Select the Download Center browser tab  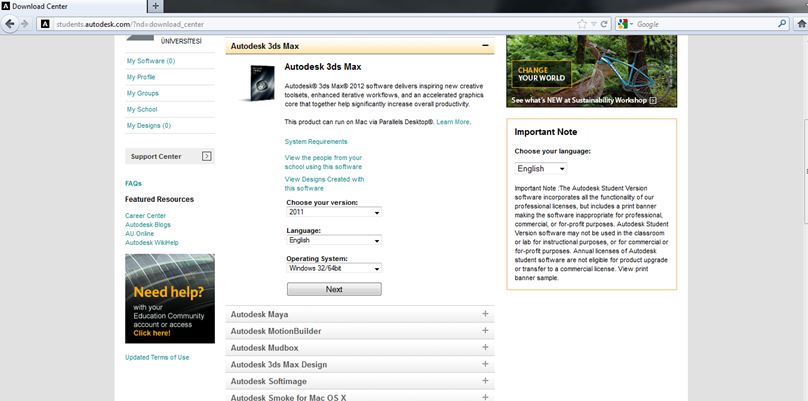tap(74, 6)
